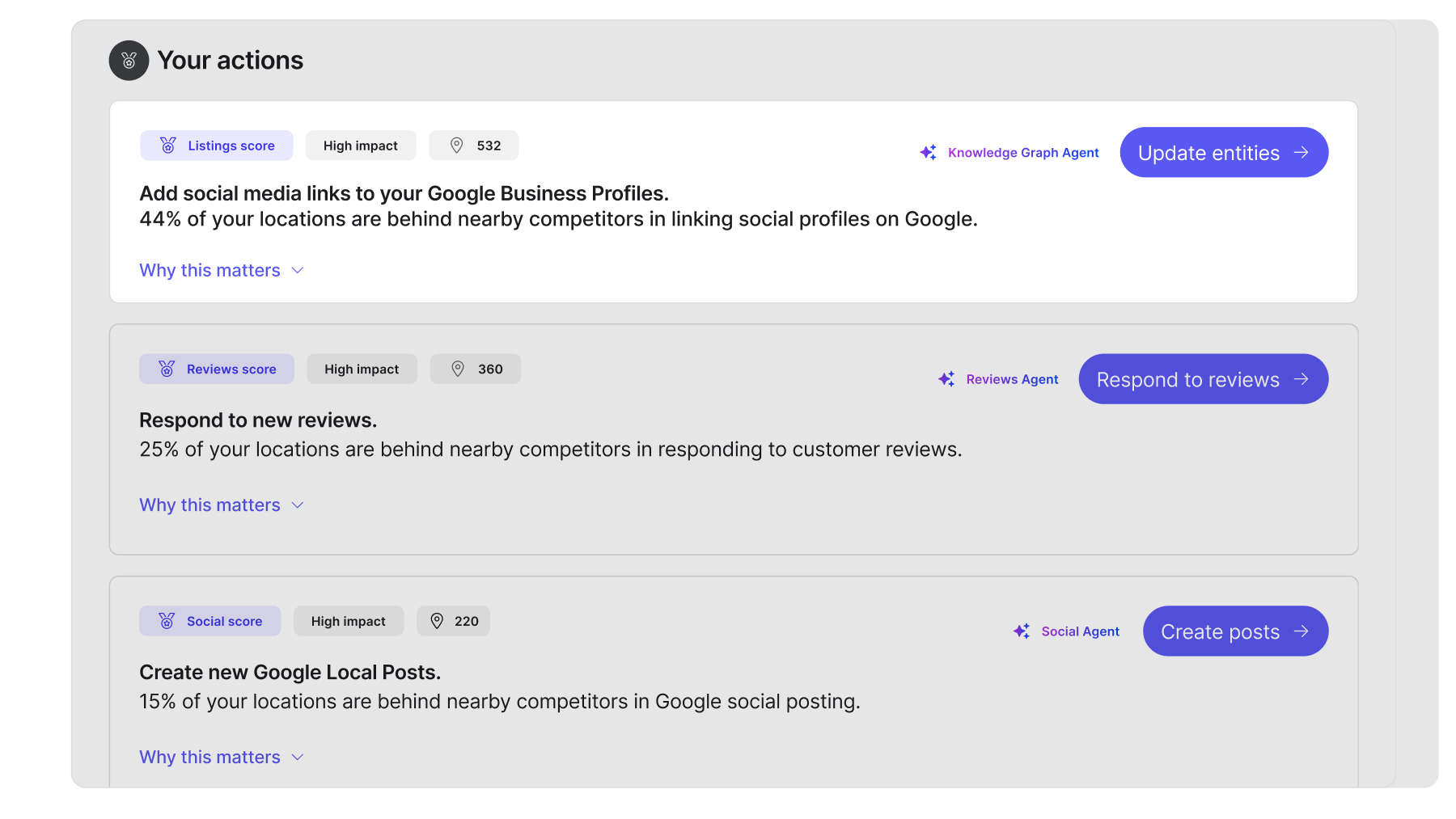The image size is (1456, 819).
Task: Open the Add social media links action heading
Action: pyautogui.click(x=404, y=194)
